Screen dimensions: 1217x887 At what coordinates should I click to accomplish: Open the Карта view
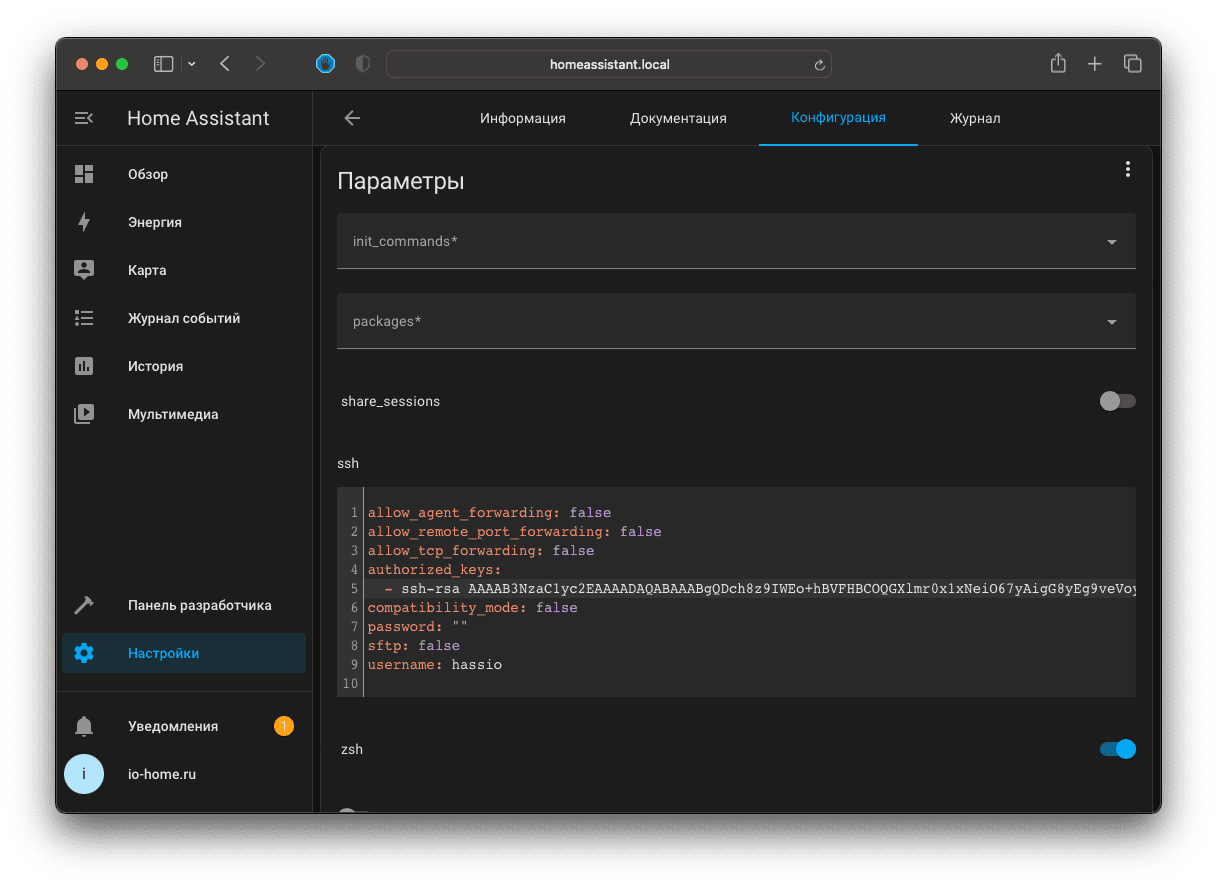pos(147,270)
